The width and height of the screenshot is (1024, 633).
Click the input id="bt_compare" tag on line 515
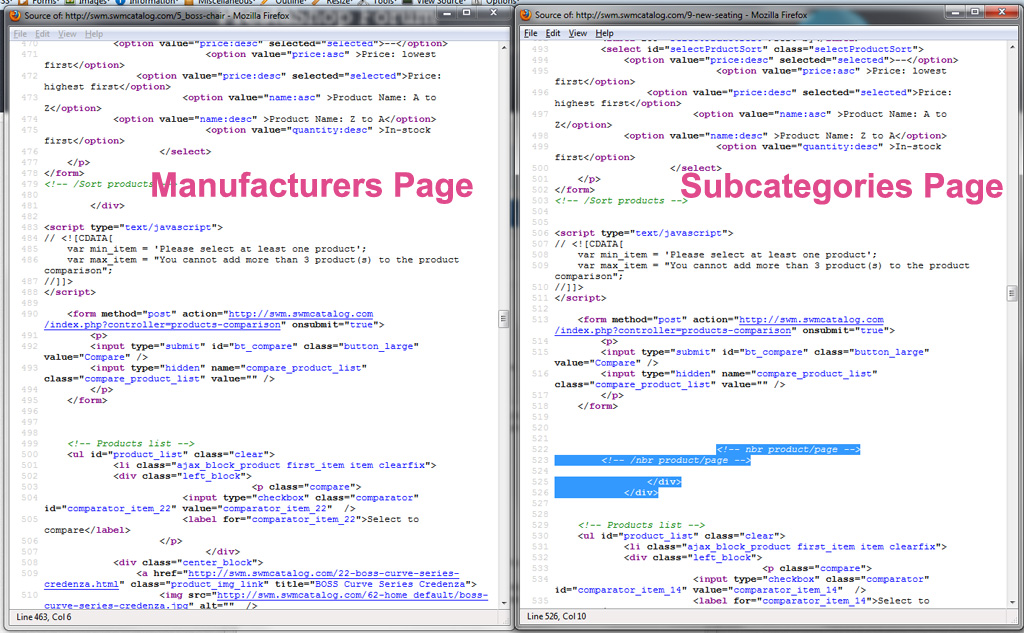pyautogui.click(x=742, y=357)
